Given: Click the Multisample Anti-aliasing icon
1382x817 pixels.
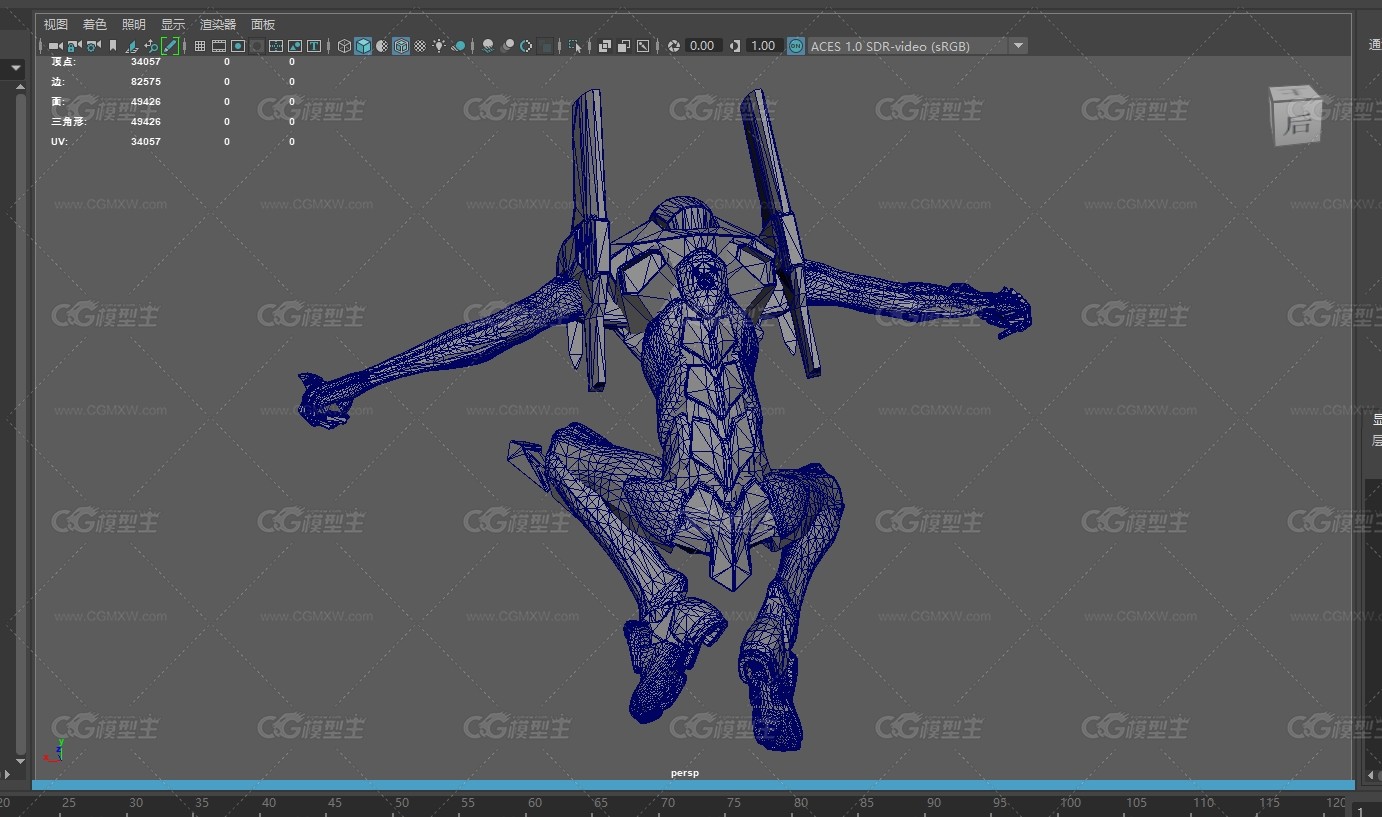Looking at the screenshot, I should (x=526, y=46).
